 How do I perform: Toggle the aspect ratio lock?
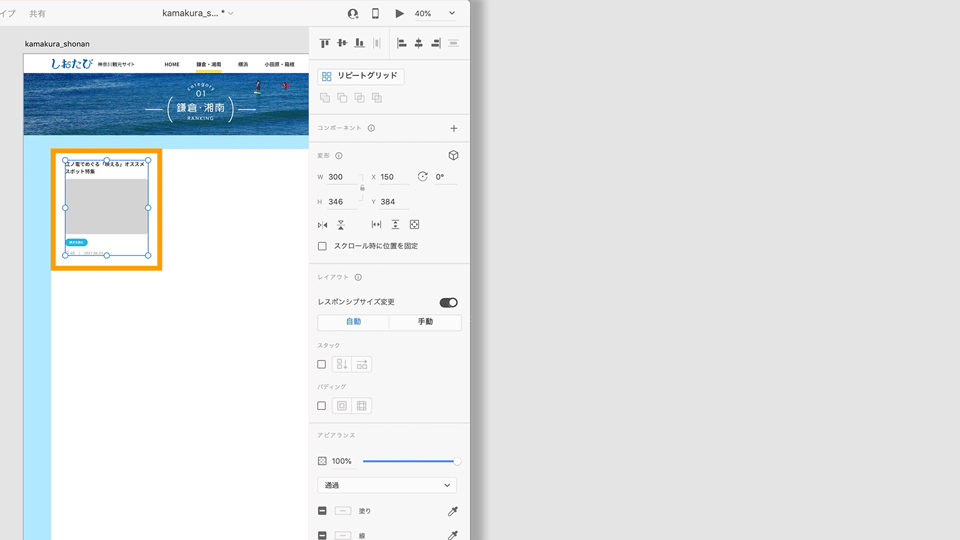point(362,189)
